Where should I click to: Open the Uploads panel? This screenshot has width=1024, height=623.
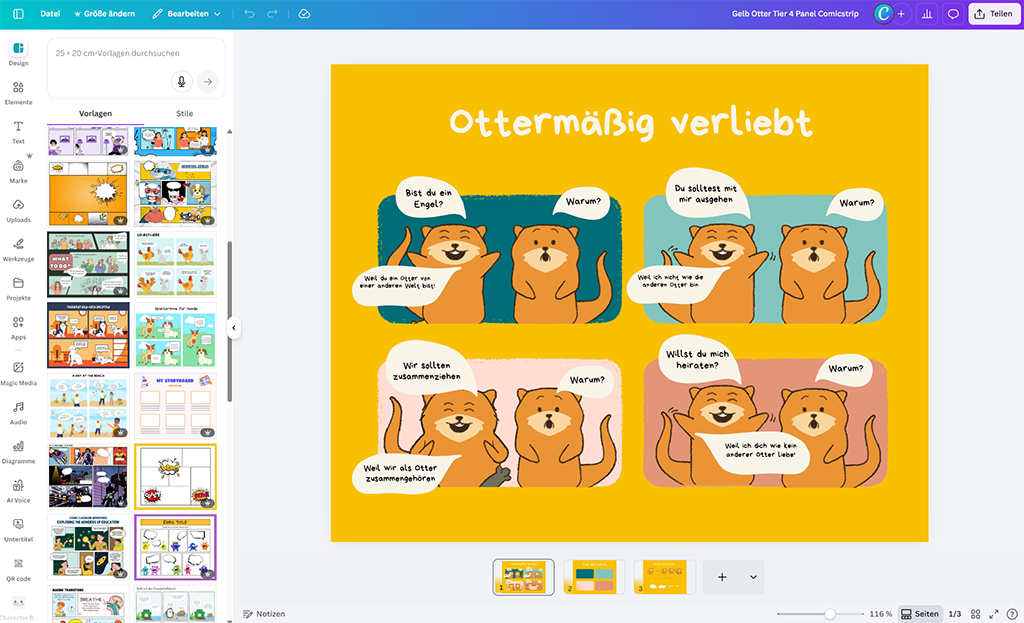(x=18, y=210)
